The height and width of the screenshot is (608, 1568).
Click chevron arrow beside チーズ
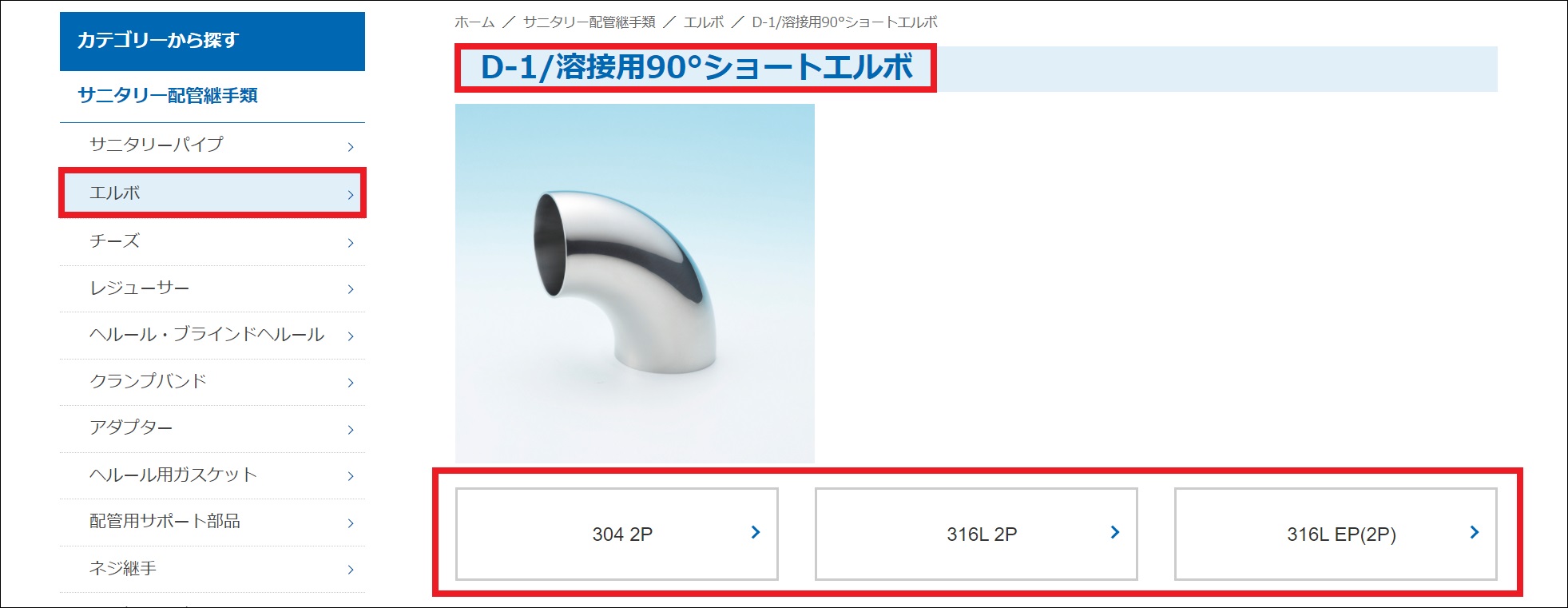tap(351, 242)
